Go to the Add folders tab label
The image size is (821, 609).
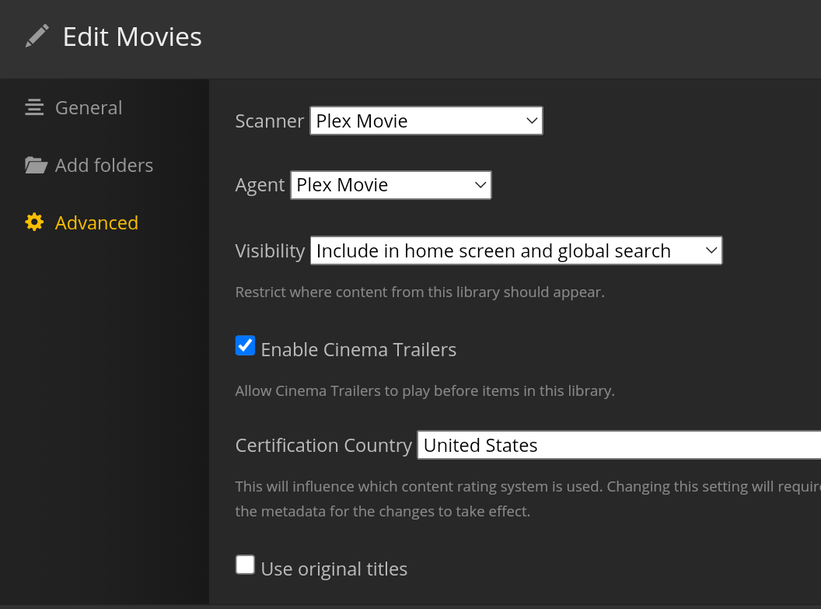(104, 165)
